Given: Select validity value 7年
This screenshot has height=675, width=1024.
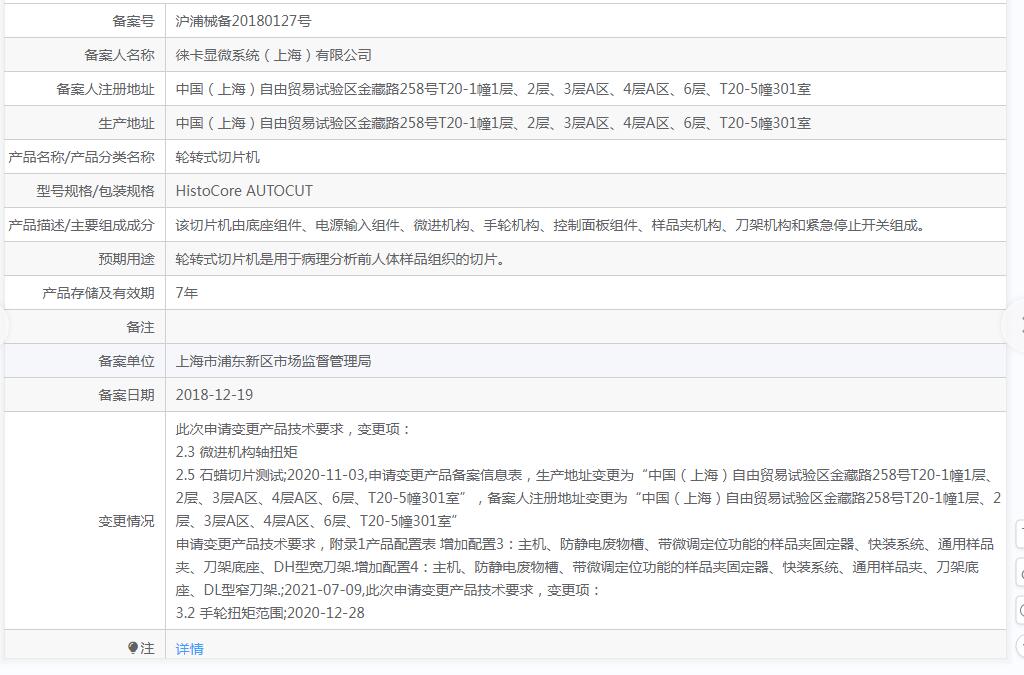Looking at the screenshot, I should (x=187, y=293).
